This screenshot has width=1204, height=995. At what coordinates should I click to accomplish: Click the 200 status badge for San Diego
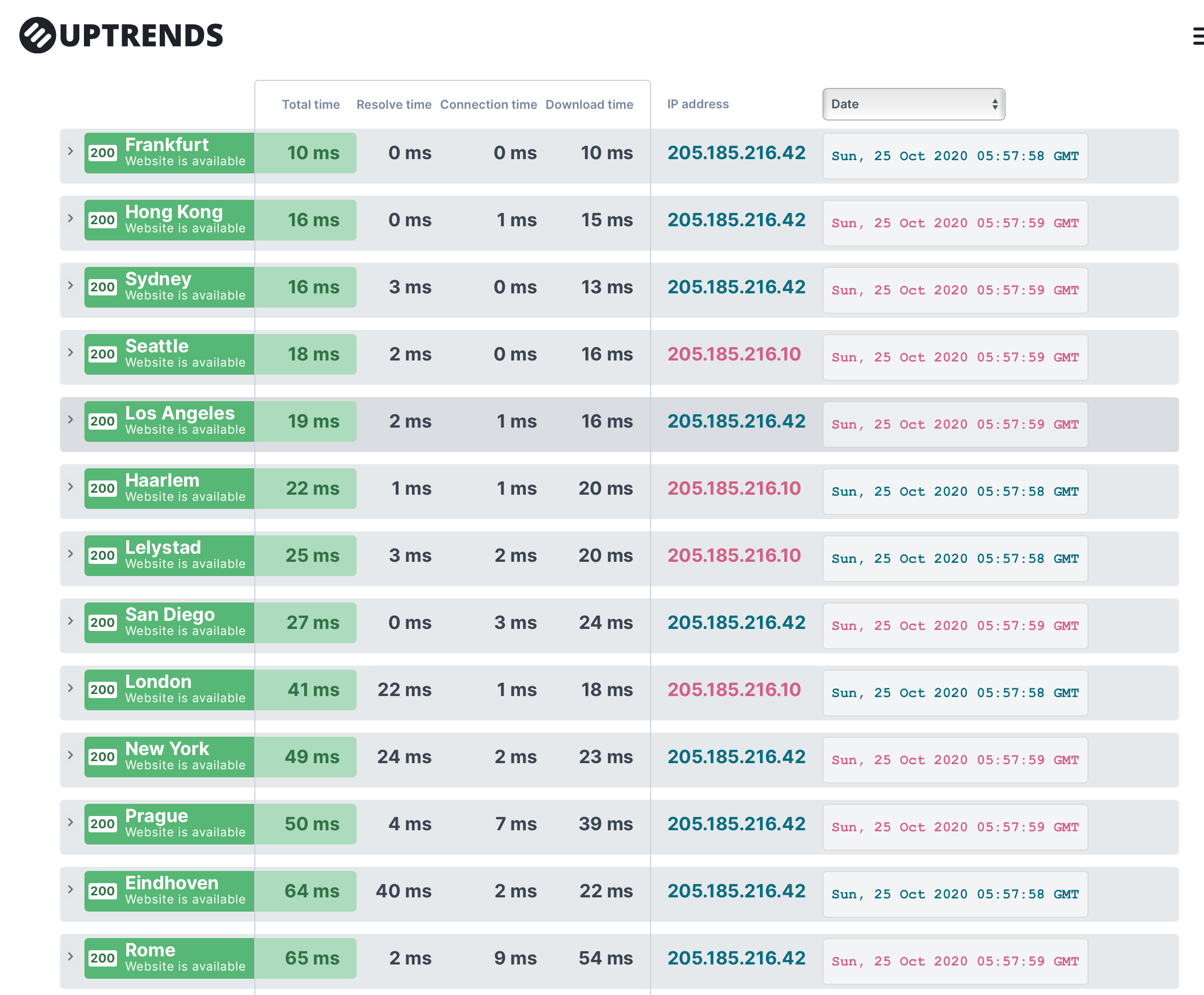coord(103,622)
